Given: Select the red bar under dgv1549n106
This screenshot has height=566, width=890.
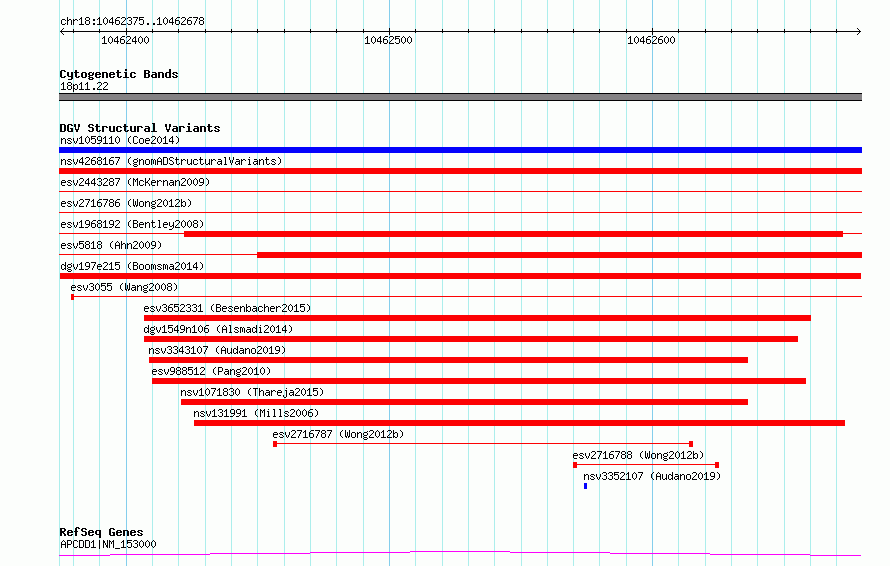Looking at the screenshot, I should pyautogui.click(x=471, y=339).
